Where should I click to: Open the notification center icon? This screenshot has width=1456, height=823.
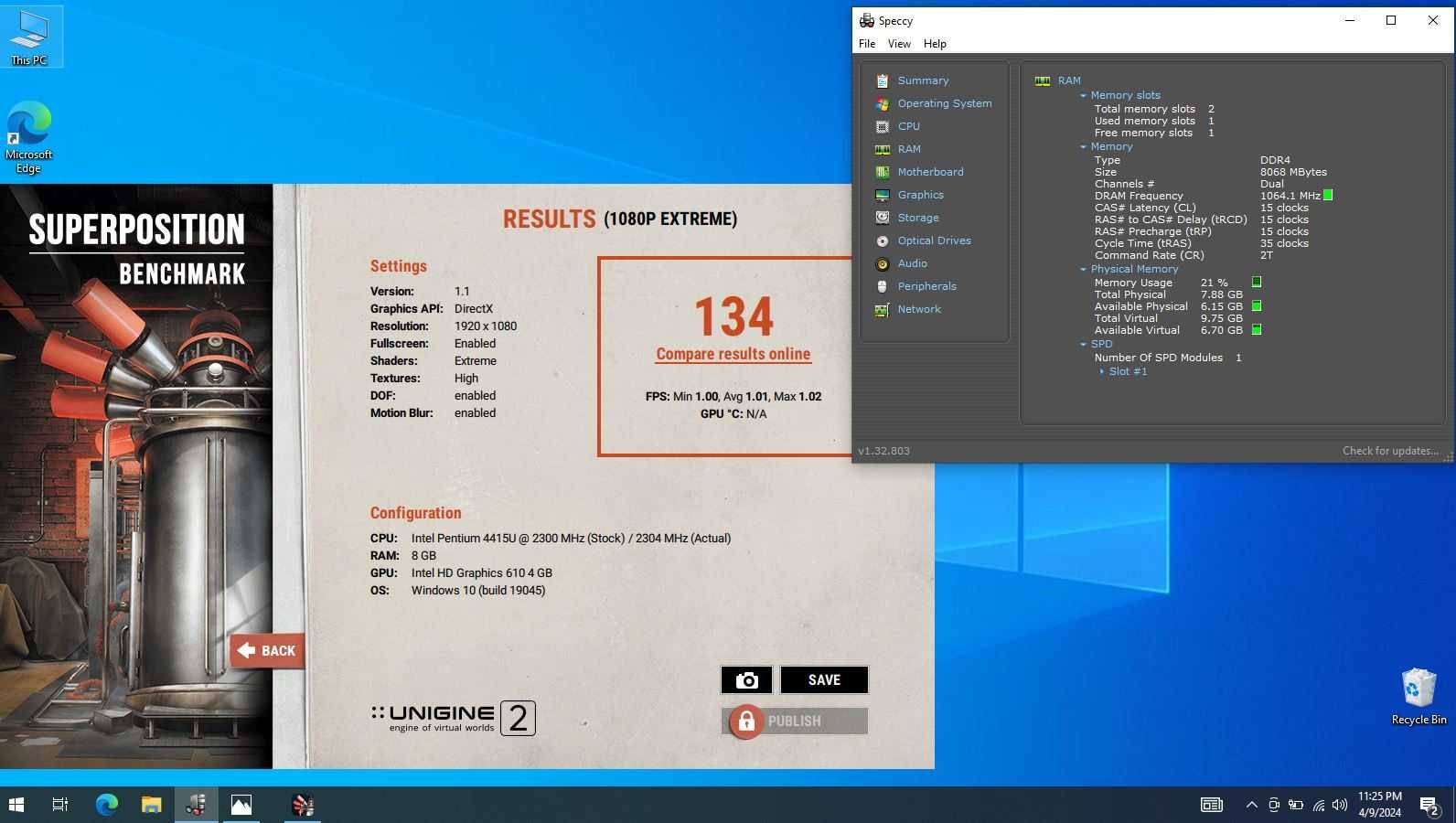(1429, 805)
